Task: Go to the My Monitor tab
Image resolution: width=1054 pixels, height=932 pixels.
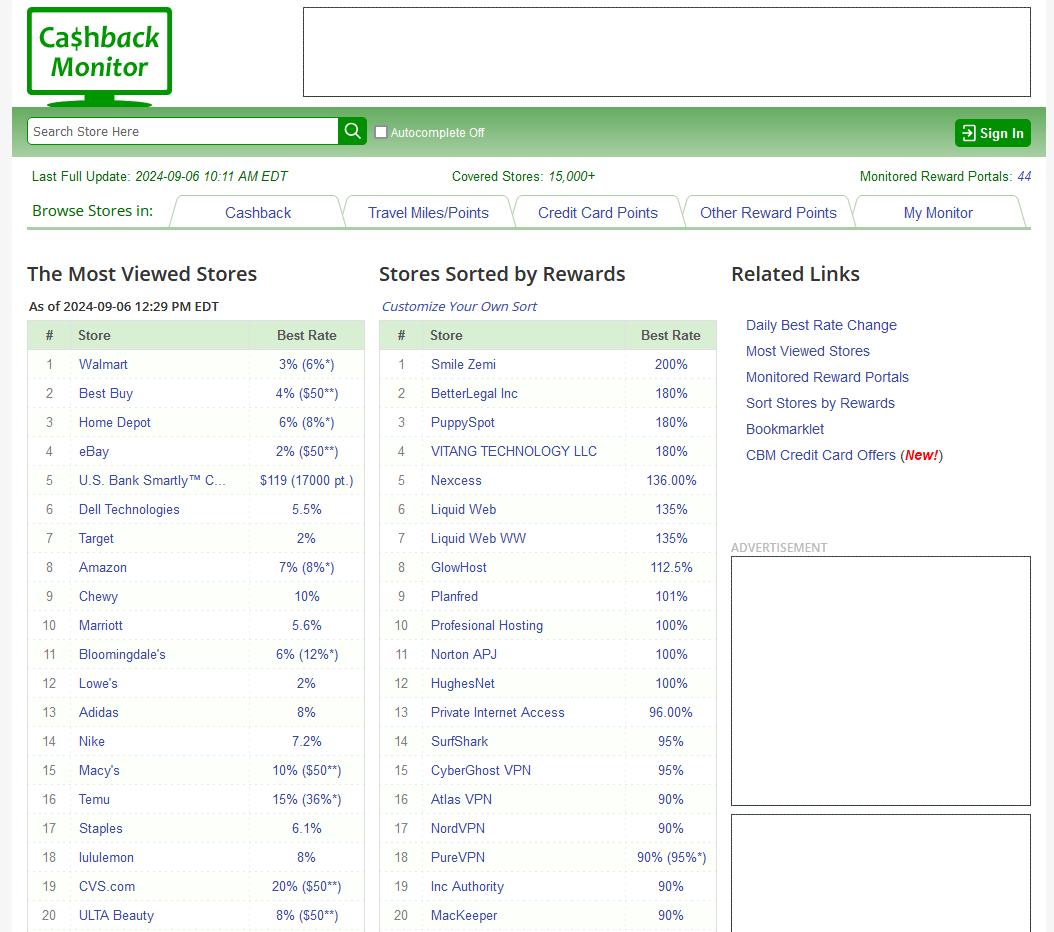Action: click(937, 212)
